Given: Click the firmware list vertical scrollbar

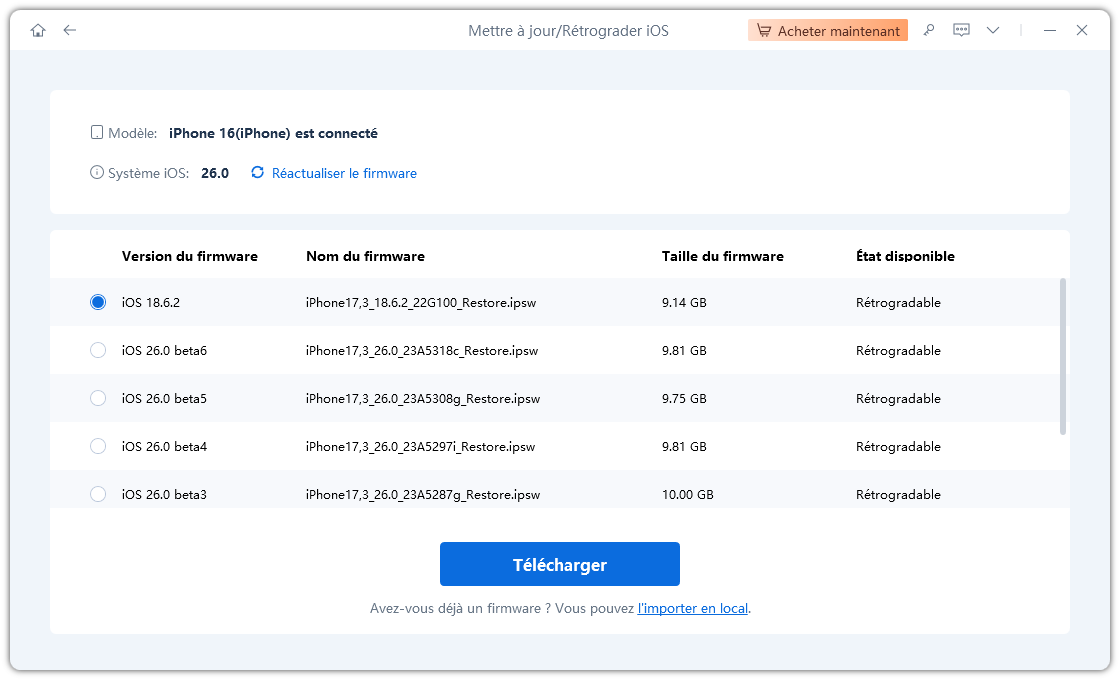Looking at the screenshot, I should click(1062, 356).
